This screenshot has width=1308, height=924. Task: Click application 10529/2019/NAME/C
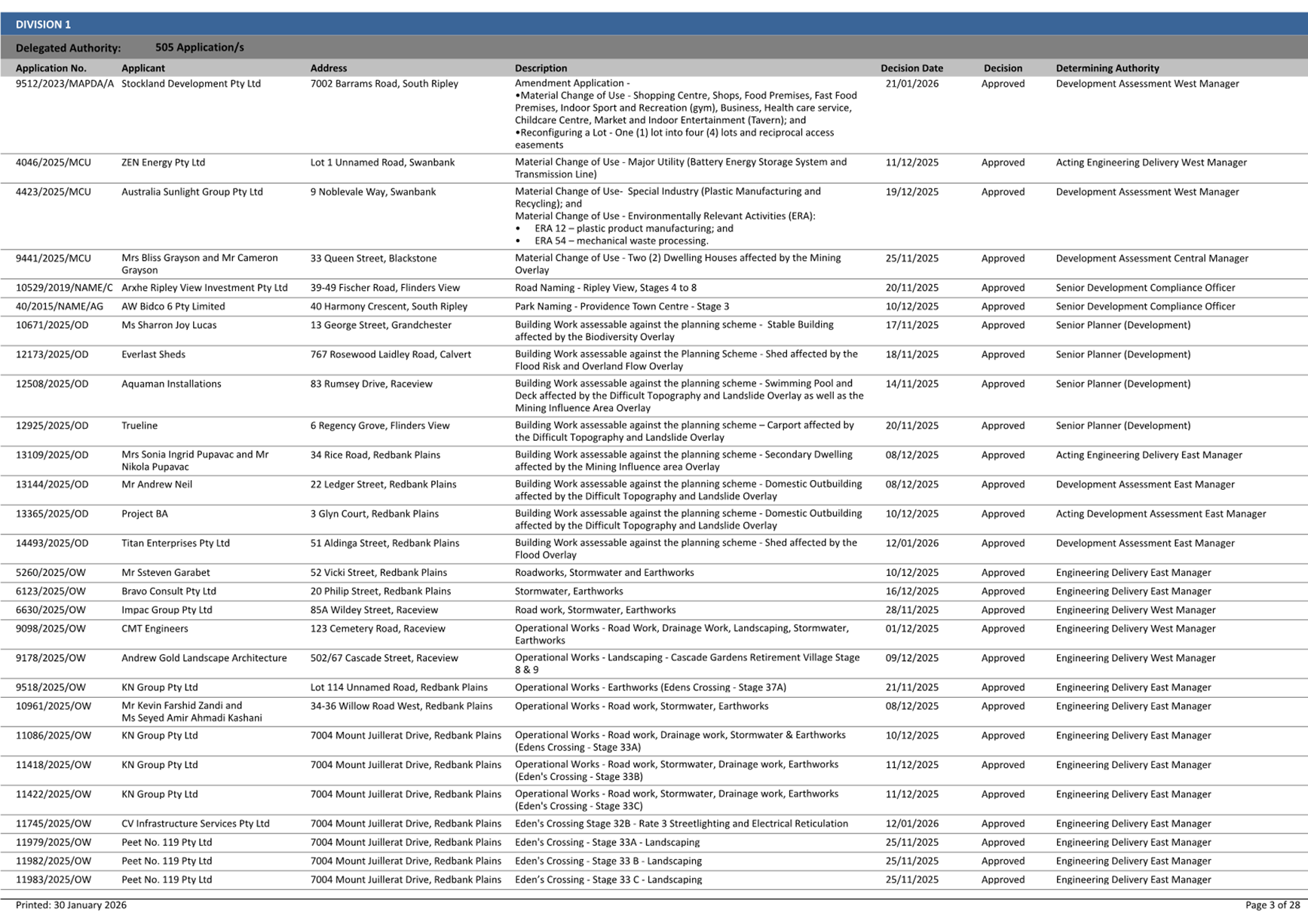point(64,287)
